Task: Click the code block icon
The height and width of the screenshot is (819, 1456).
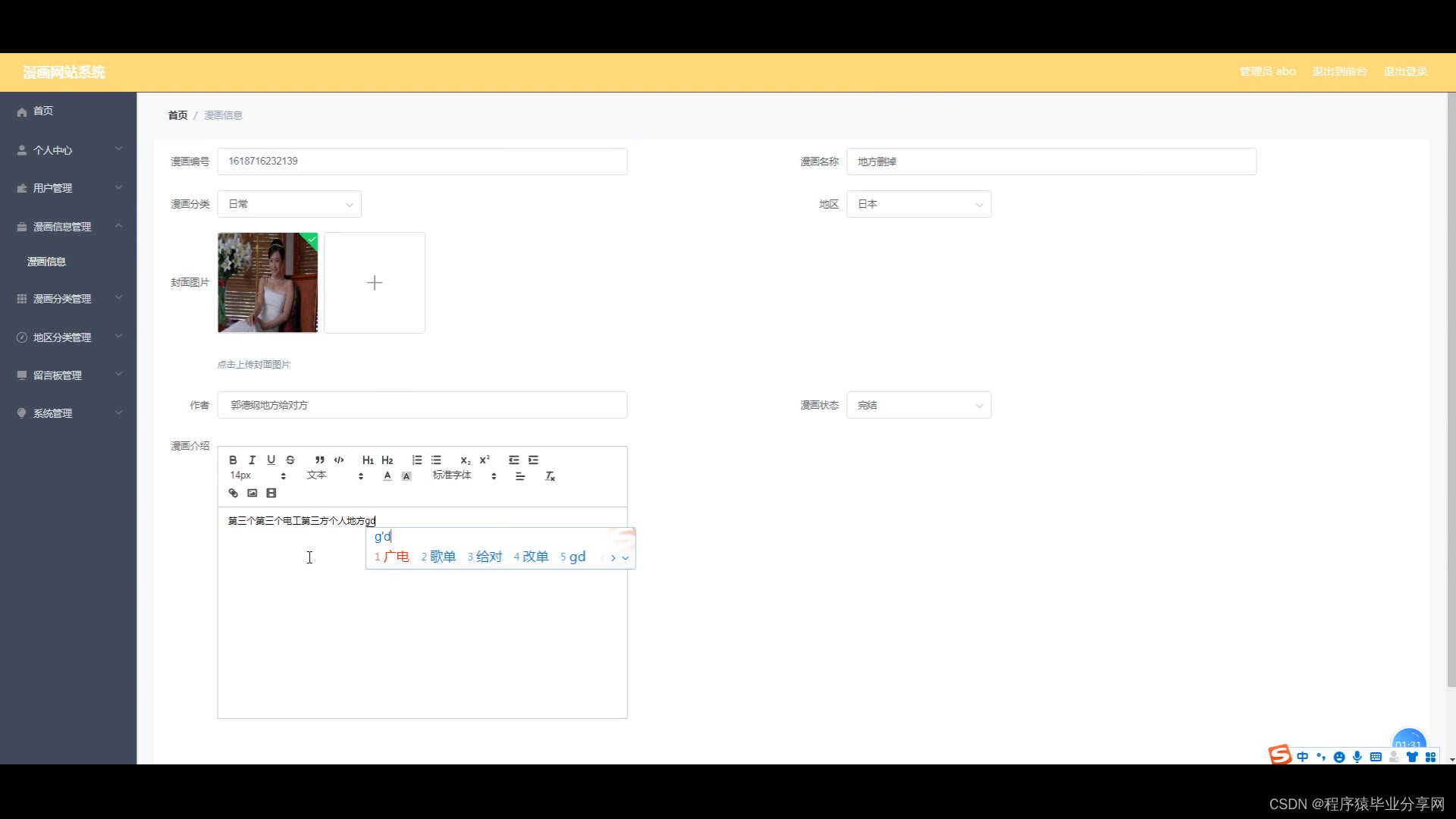Action: click(339, 460)
